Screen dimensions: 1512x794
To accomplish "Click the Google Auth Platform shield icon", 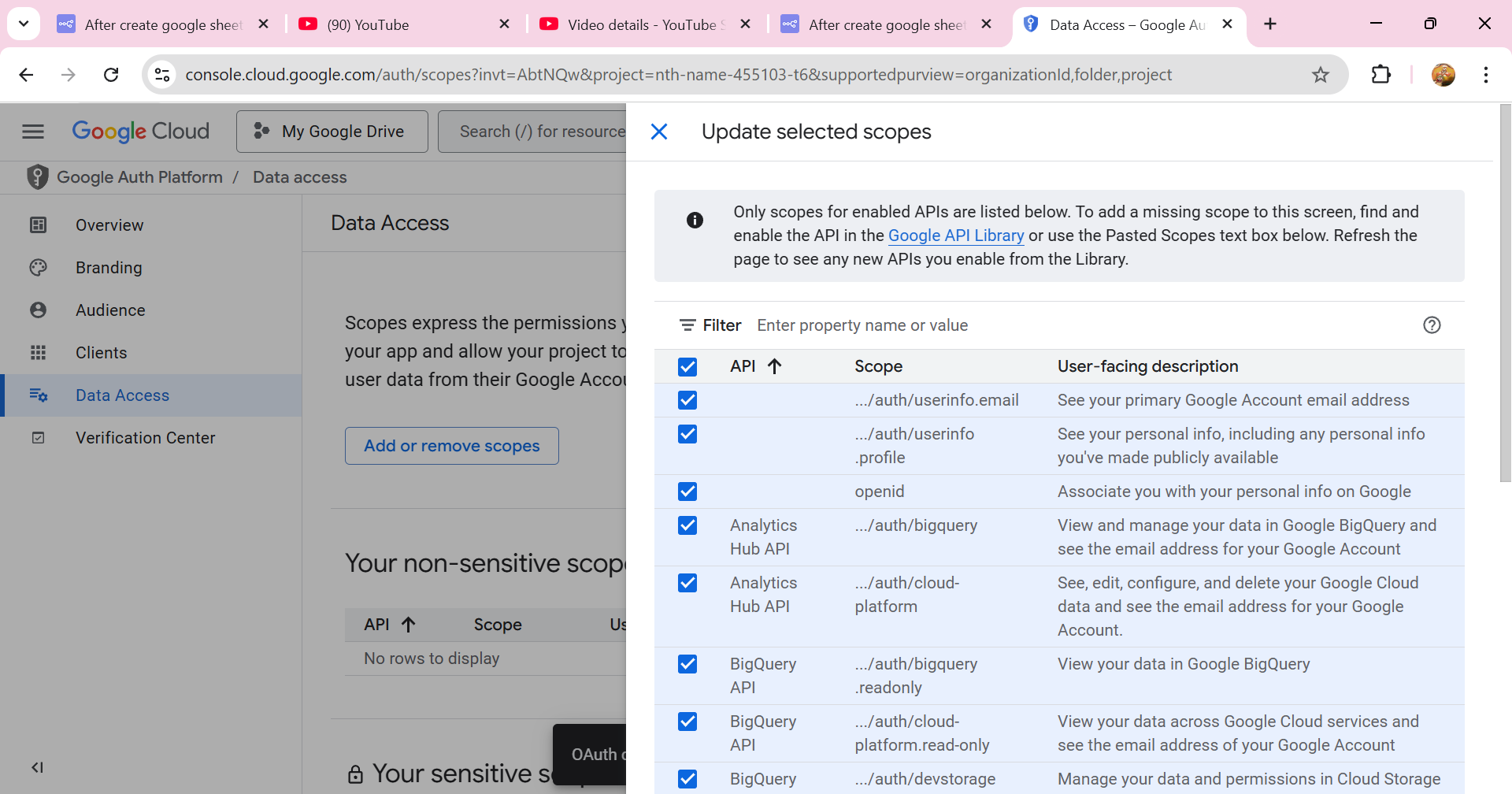I will click(x=37, y=177).
